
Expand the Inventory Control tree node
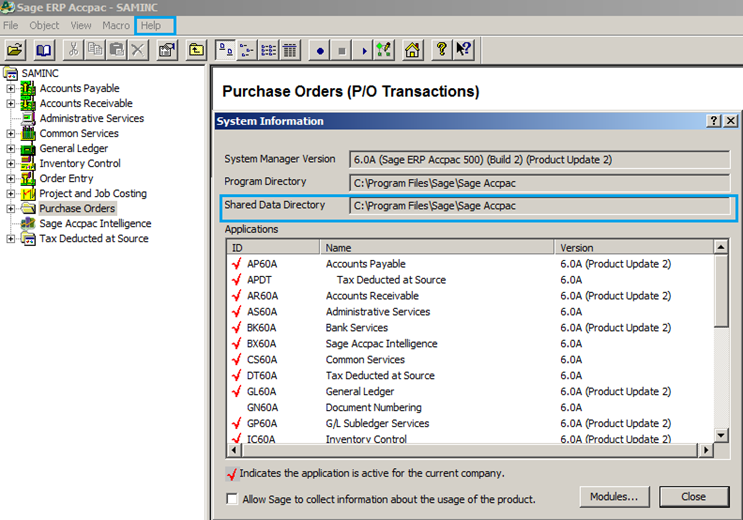coord(10,164)
